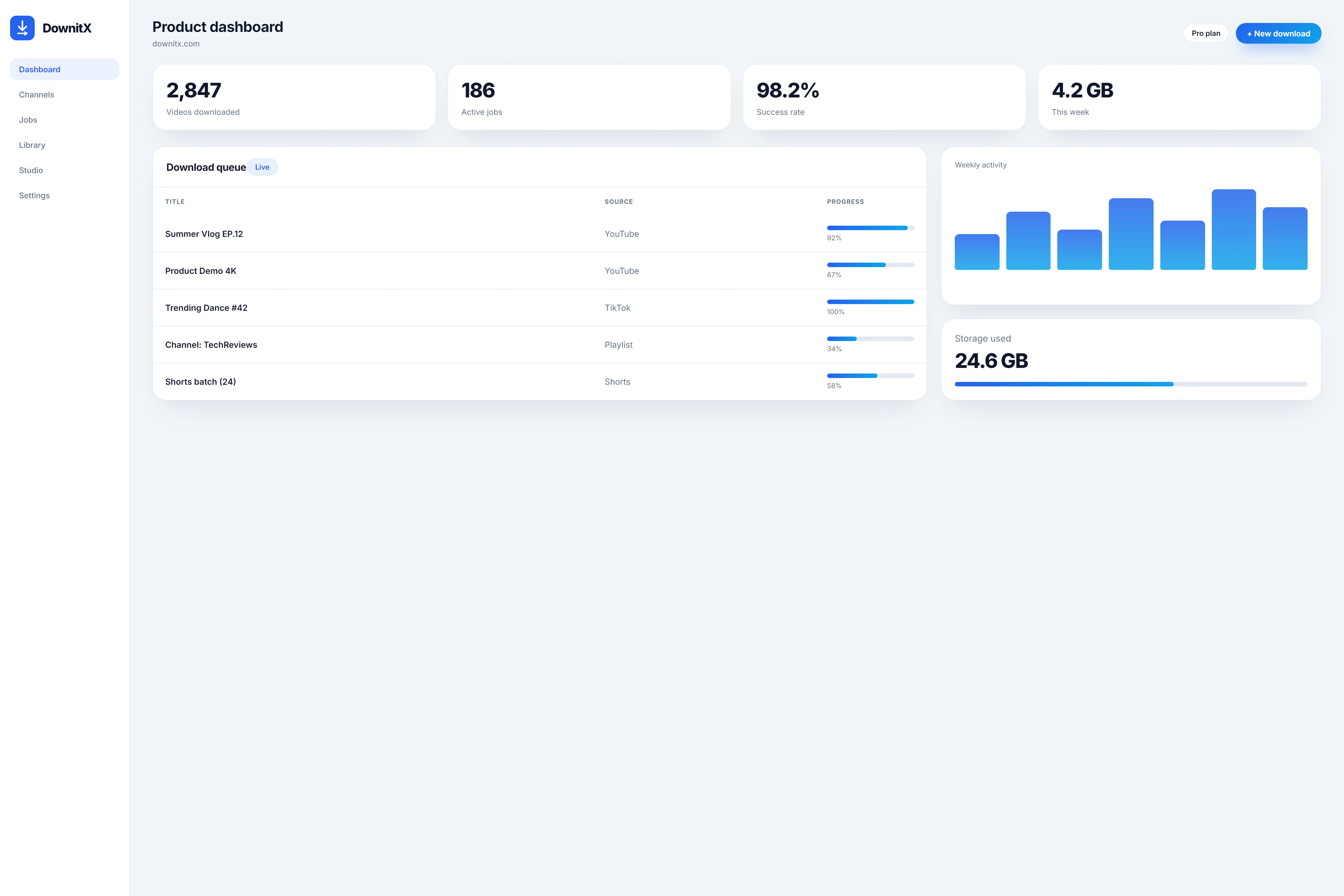Click the Channel: TechReviews progress bar
1344x896 pixels.
[870, 339]
